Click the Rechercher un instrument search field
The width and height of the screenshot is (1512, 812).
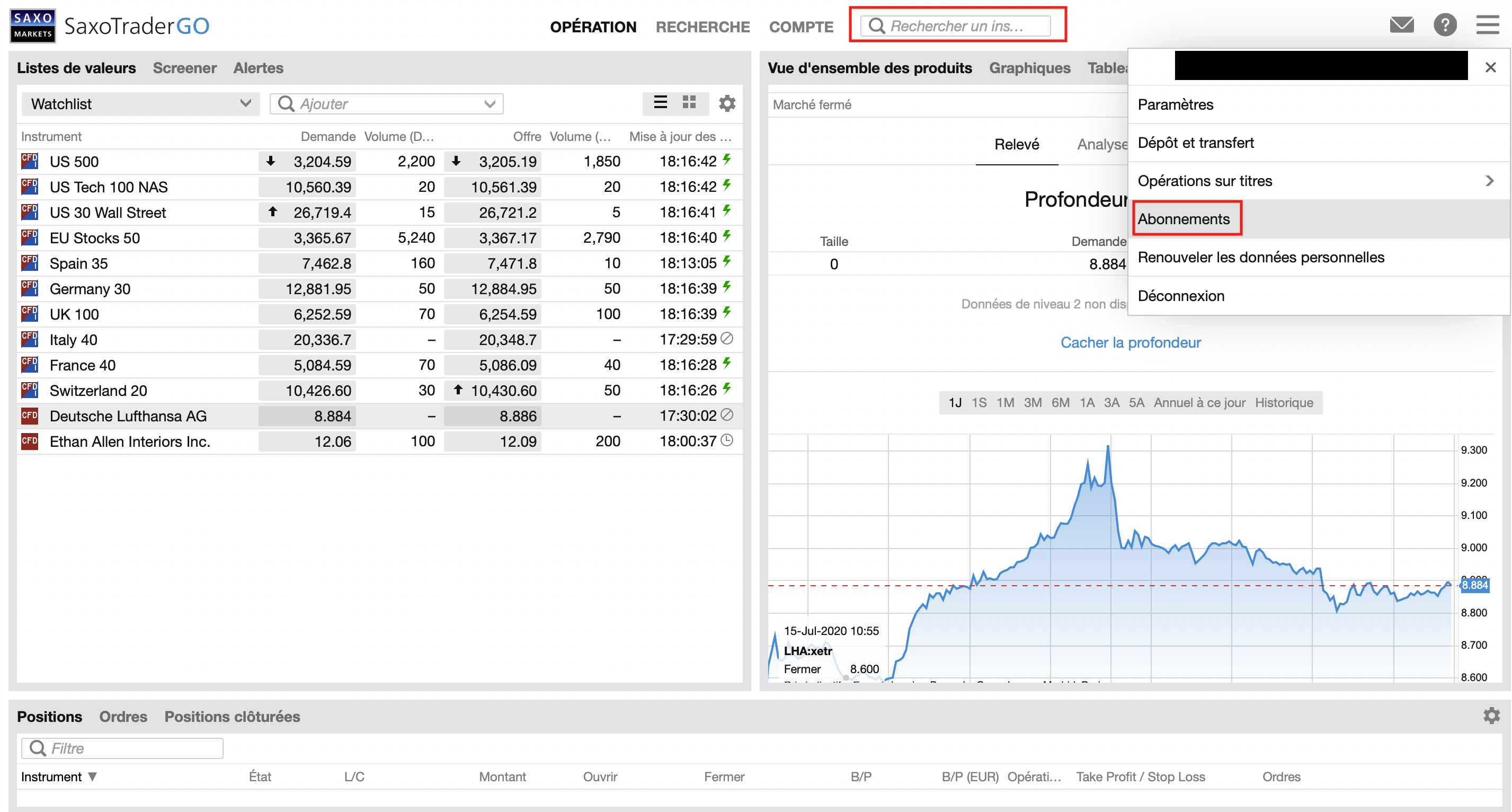(x=956, y=26)
